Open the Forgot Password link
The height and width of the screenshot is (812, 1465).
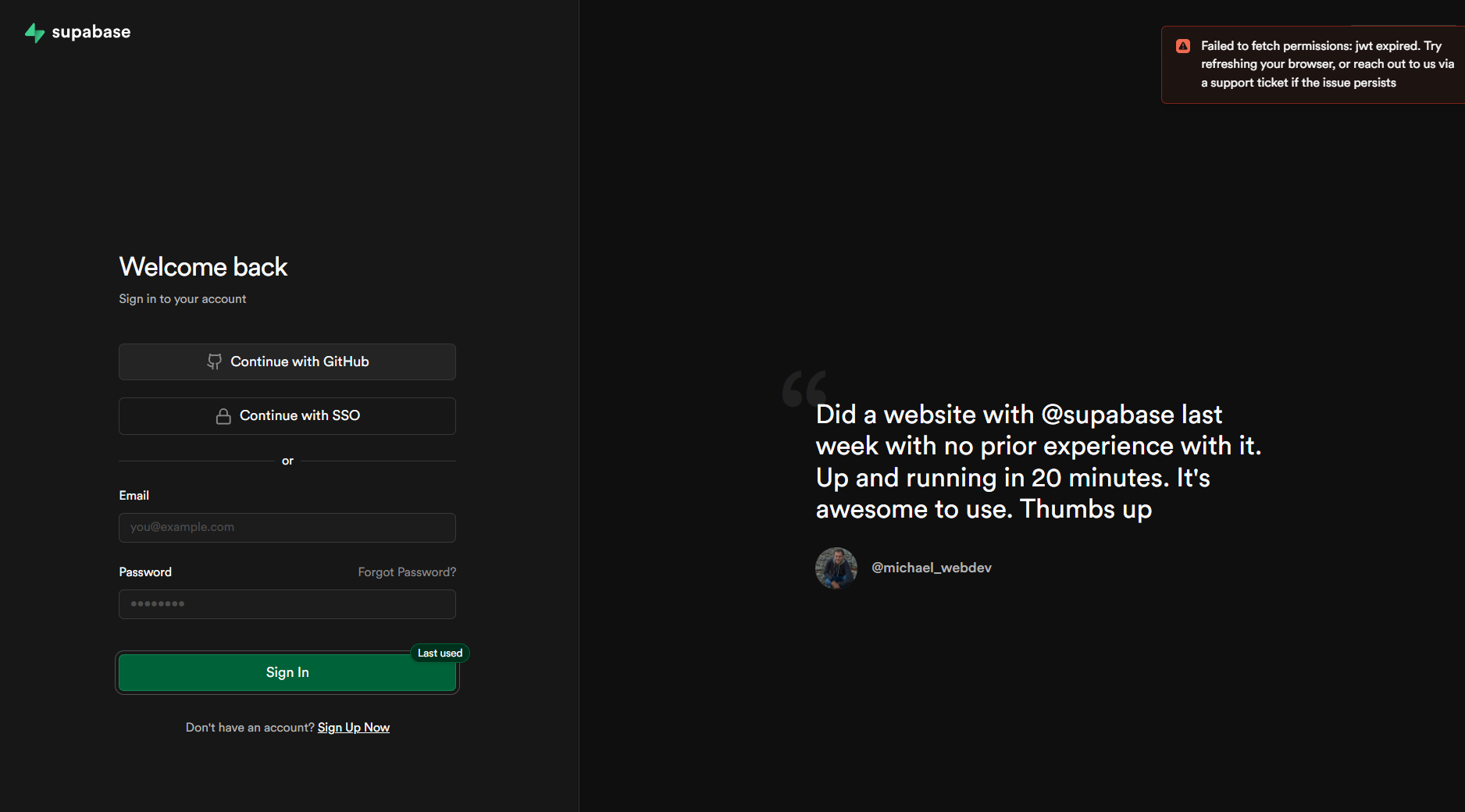coord(407,572)
